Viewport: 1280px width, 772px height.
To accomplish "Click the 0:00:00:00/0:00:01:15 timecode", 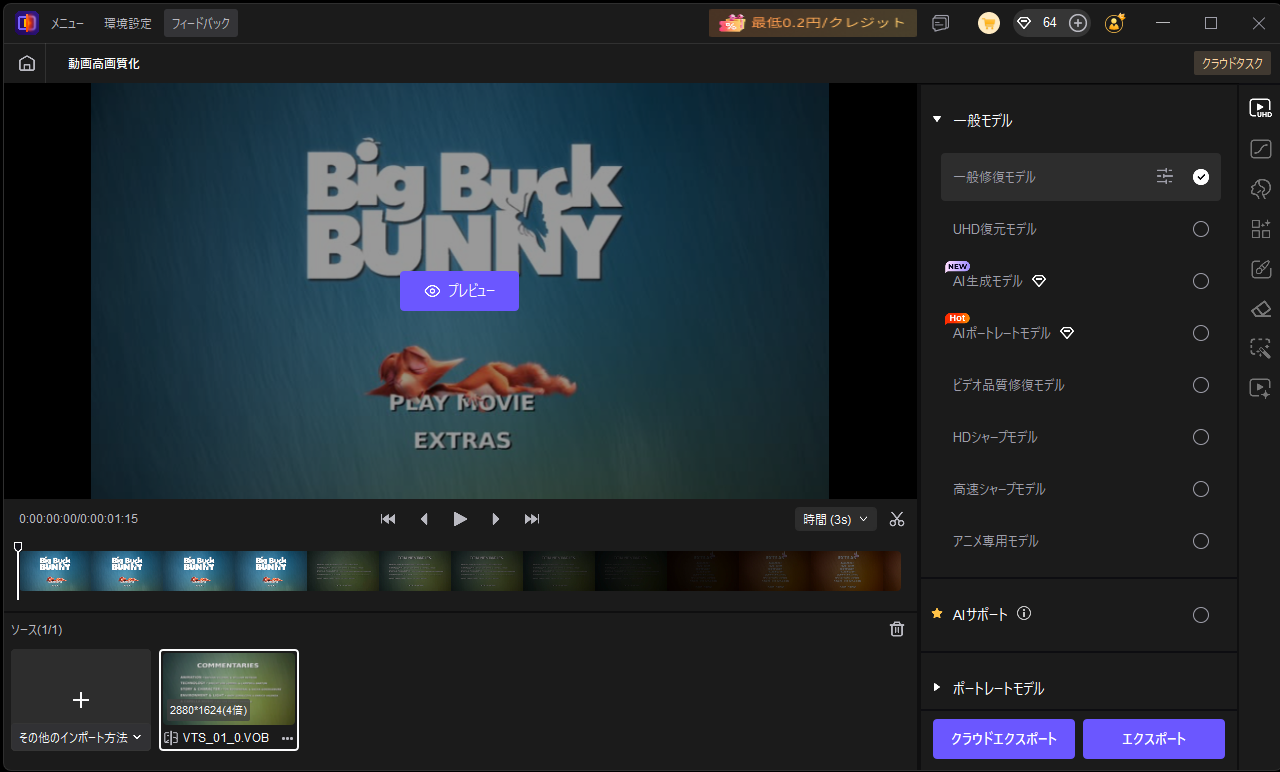I will click(x=79, y=519).
